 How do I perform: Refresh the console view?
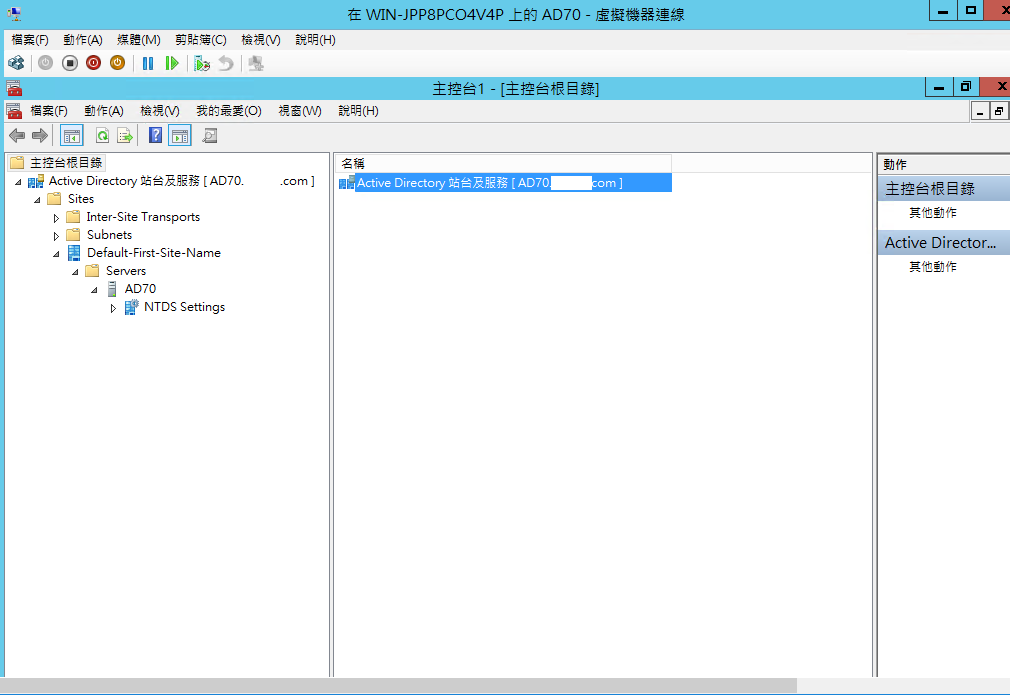[x=102, y=136]
